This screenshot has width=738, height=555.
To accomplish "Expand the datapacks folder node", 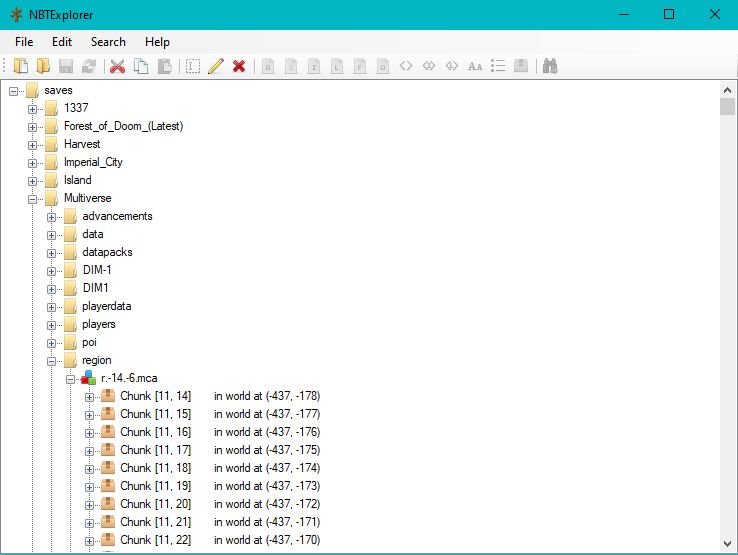I will (x=51, y=253).
